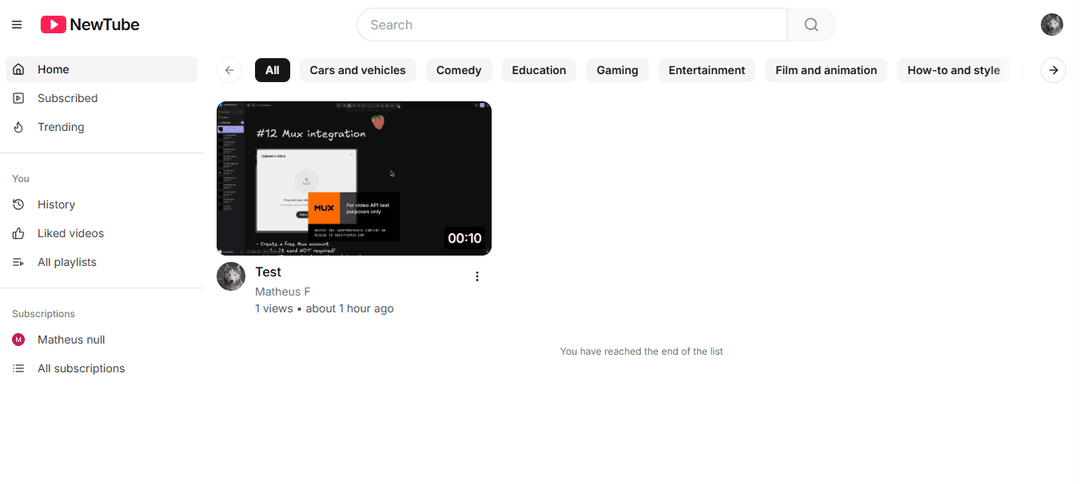Select the Gaming category filter
Viewport: 1080px width, 484px height.
[x=617, y=70]
